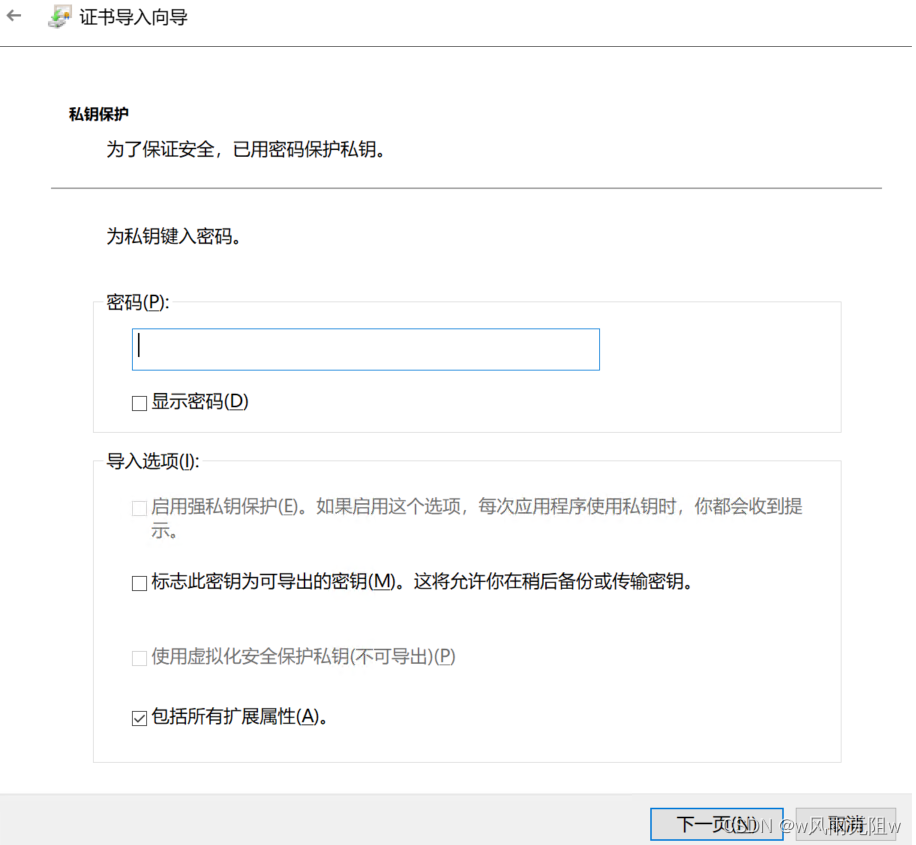Click the 使用虚拟化安全保护私钥 checkbox
The width and height of the screenshot is (916, 845).
tap(139, 657)
